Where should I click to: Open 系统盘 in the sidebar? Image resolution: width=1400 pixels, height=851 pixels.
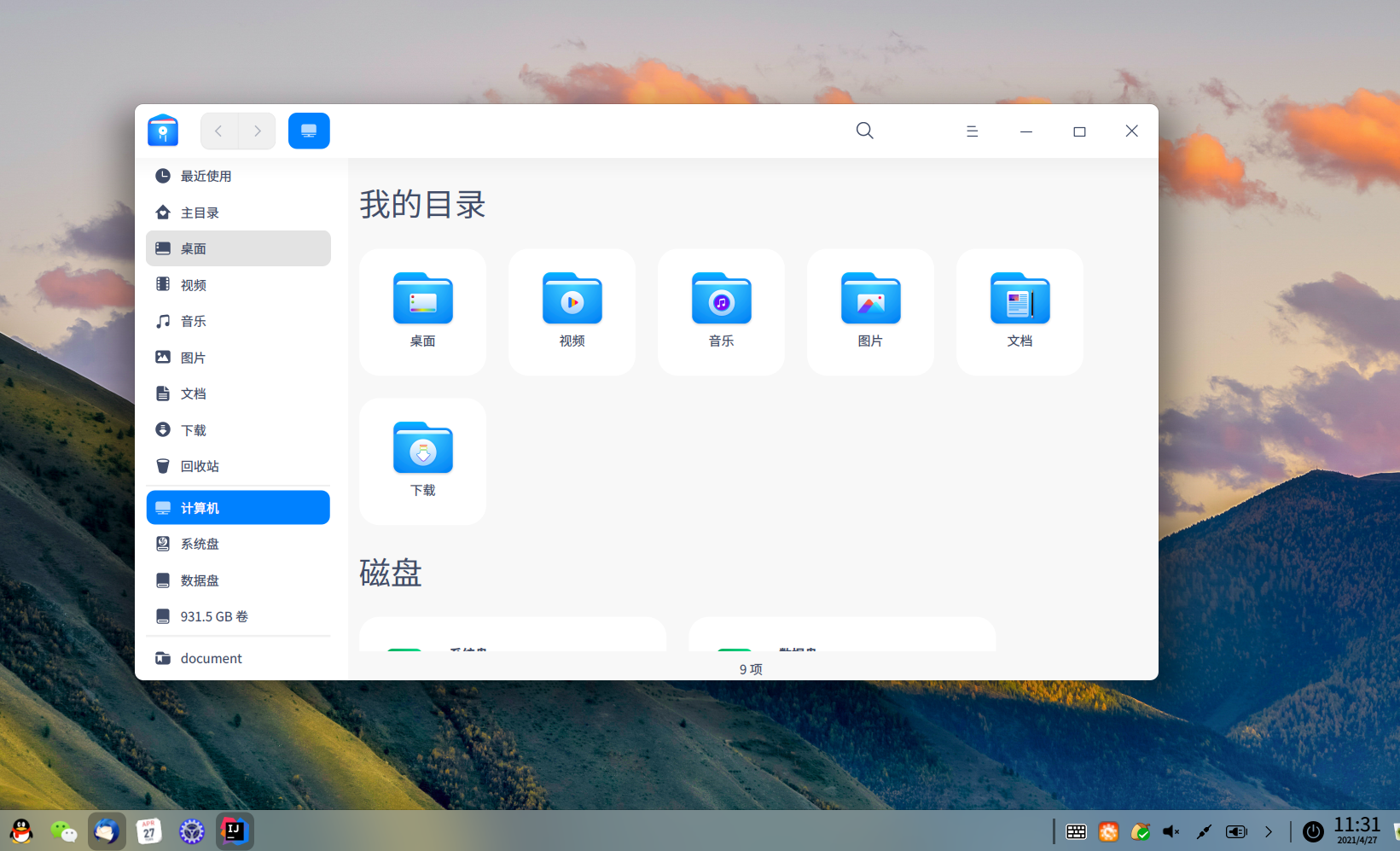[238, 544]
